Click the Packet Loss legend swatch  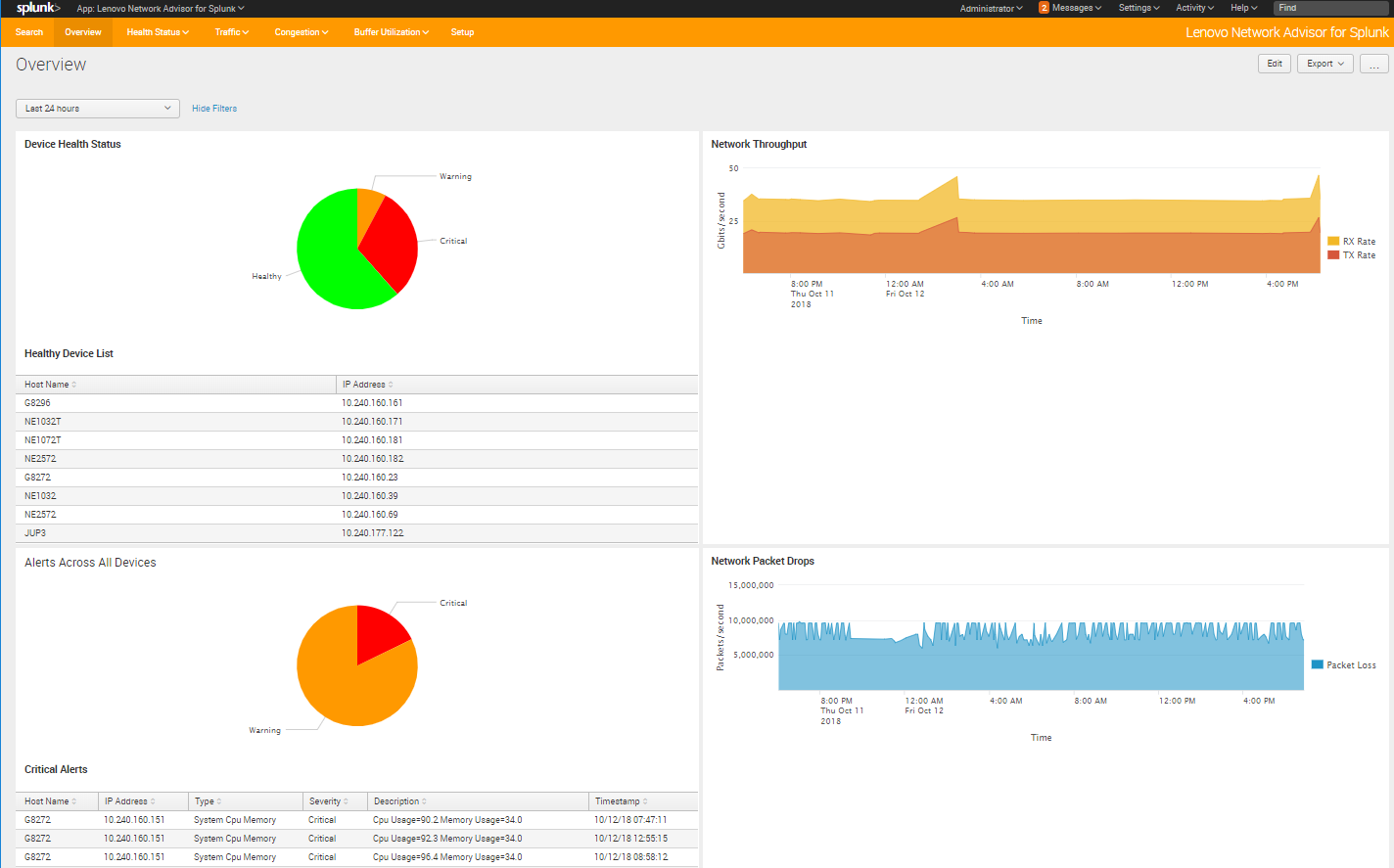click(1318, 664)
